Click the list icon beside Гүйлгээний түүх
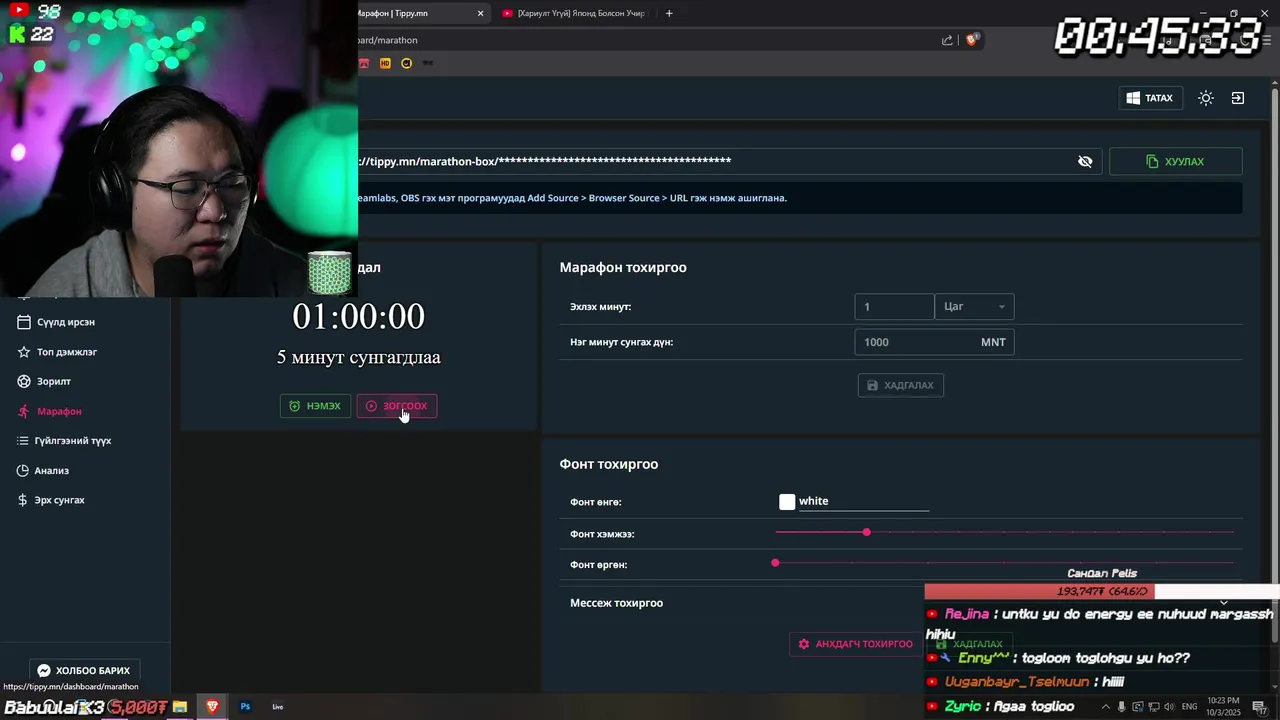This screenshot has height=720, width=1280. pos(24,440)
